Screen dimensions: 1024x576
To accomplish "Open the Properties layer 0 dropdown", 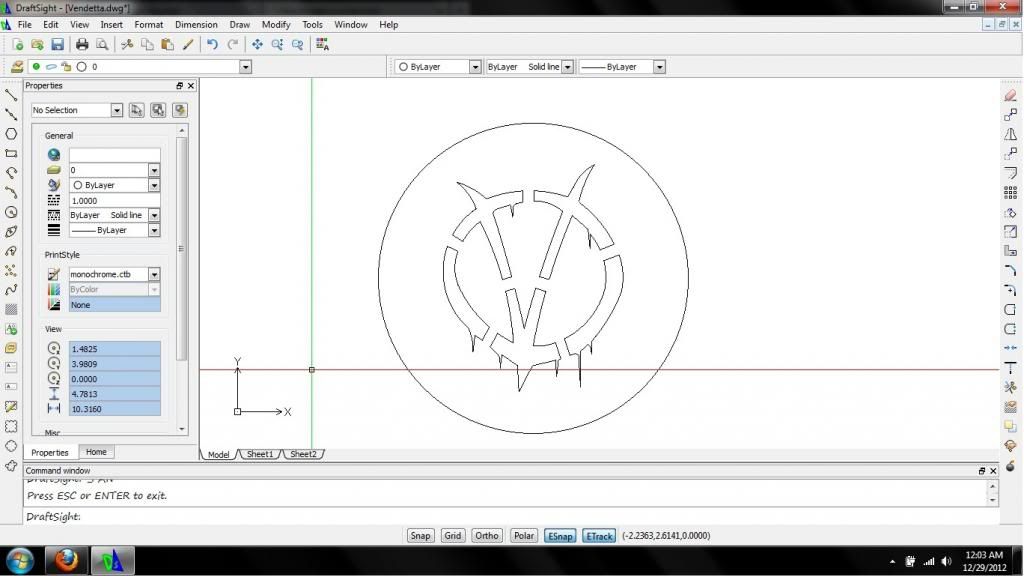I will (154, 170).
